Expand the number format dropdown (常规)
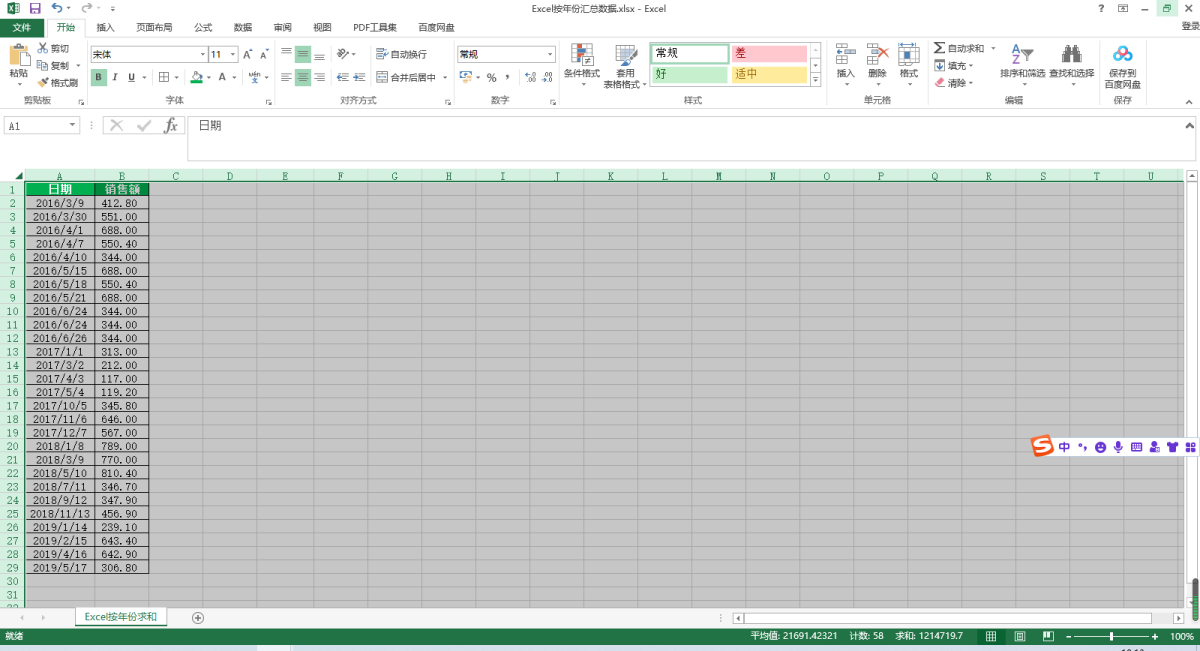This screenshot has height=651, width=1200. (550, 54)
